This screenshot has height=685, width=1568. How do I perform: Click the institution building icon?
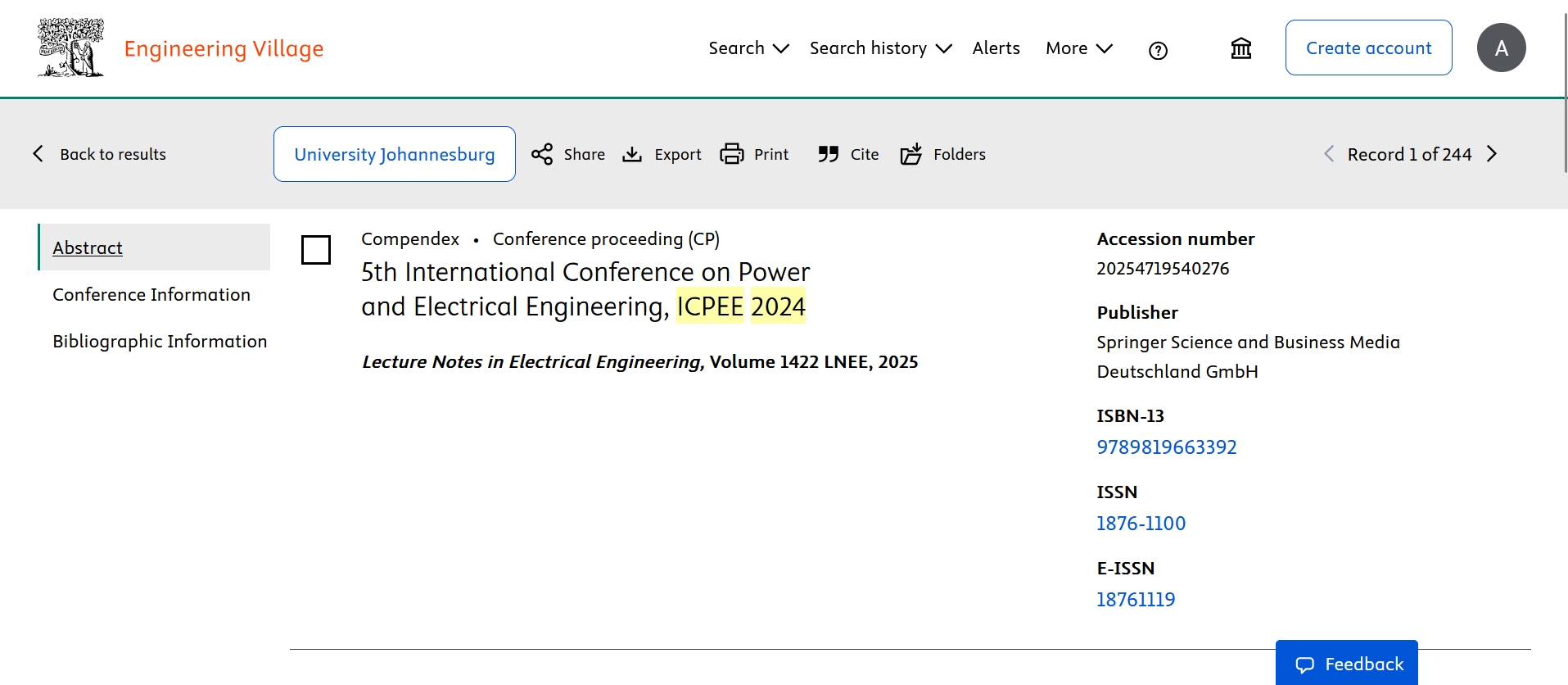1240,48
